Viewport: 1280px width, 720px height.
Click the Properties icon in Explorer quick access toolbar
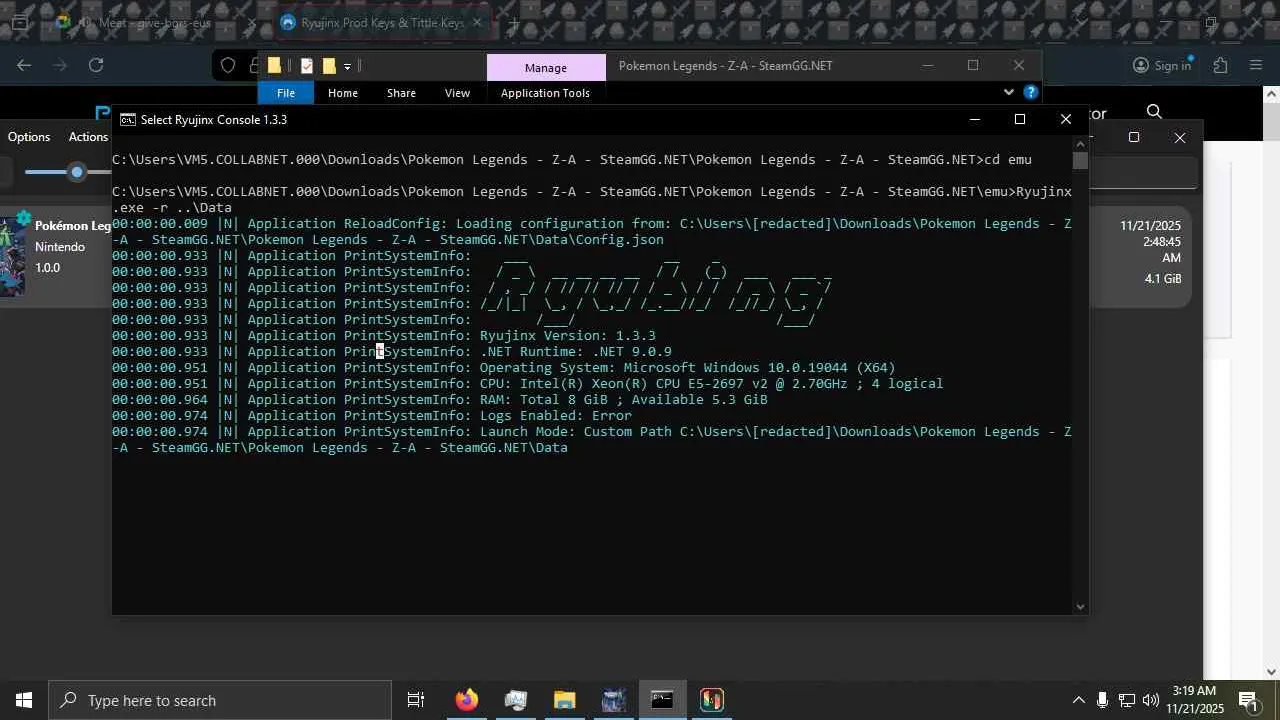(x=306, y=66)
